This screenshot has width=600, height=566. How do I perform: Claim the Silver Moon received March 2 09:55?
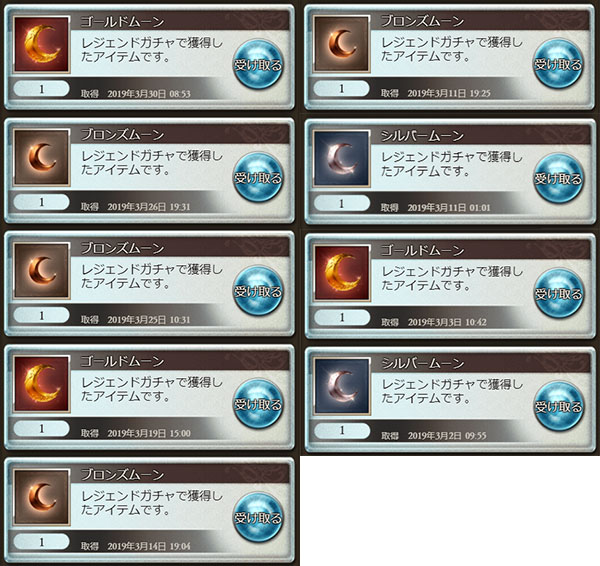coord(559,406)
